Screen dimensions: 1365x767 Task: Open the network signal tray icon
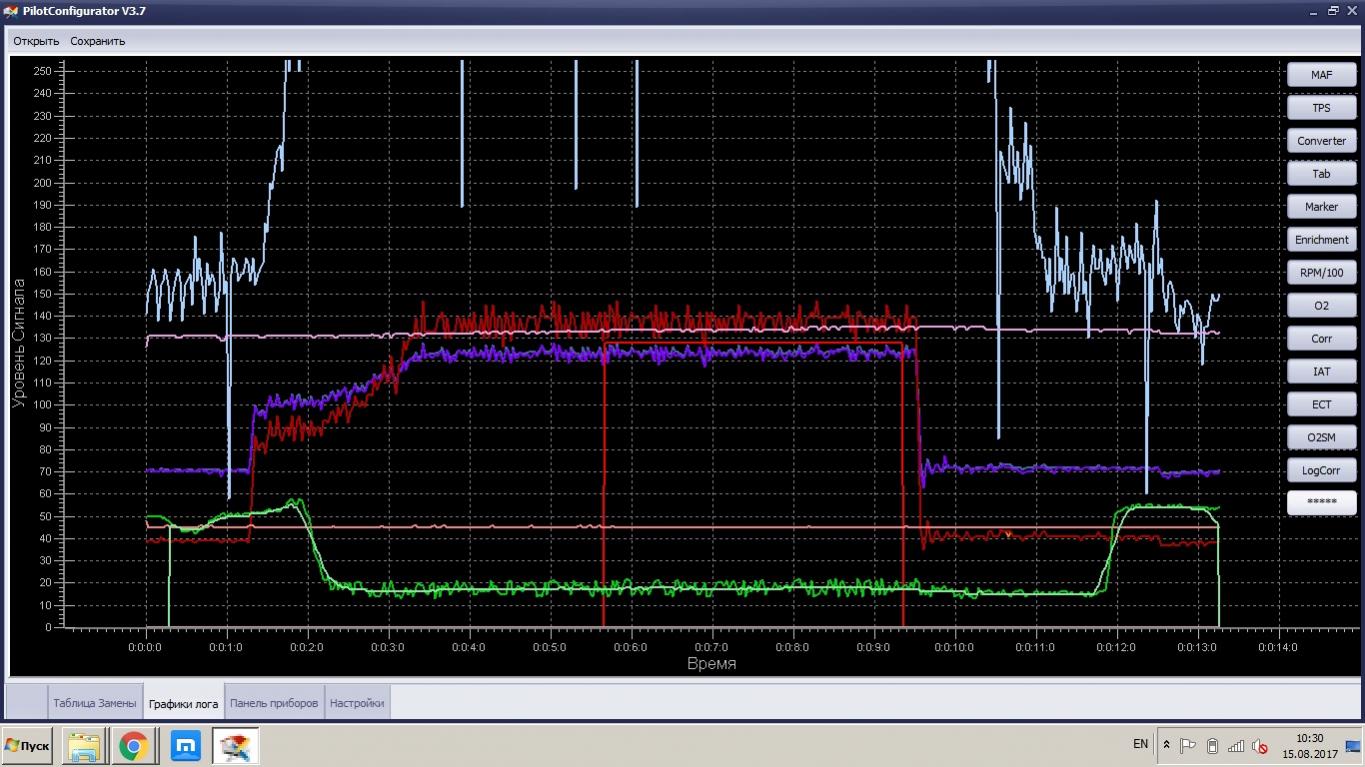pyautogui.click(x=1236, y=745)
